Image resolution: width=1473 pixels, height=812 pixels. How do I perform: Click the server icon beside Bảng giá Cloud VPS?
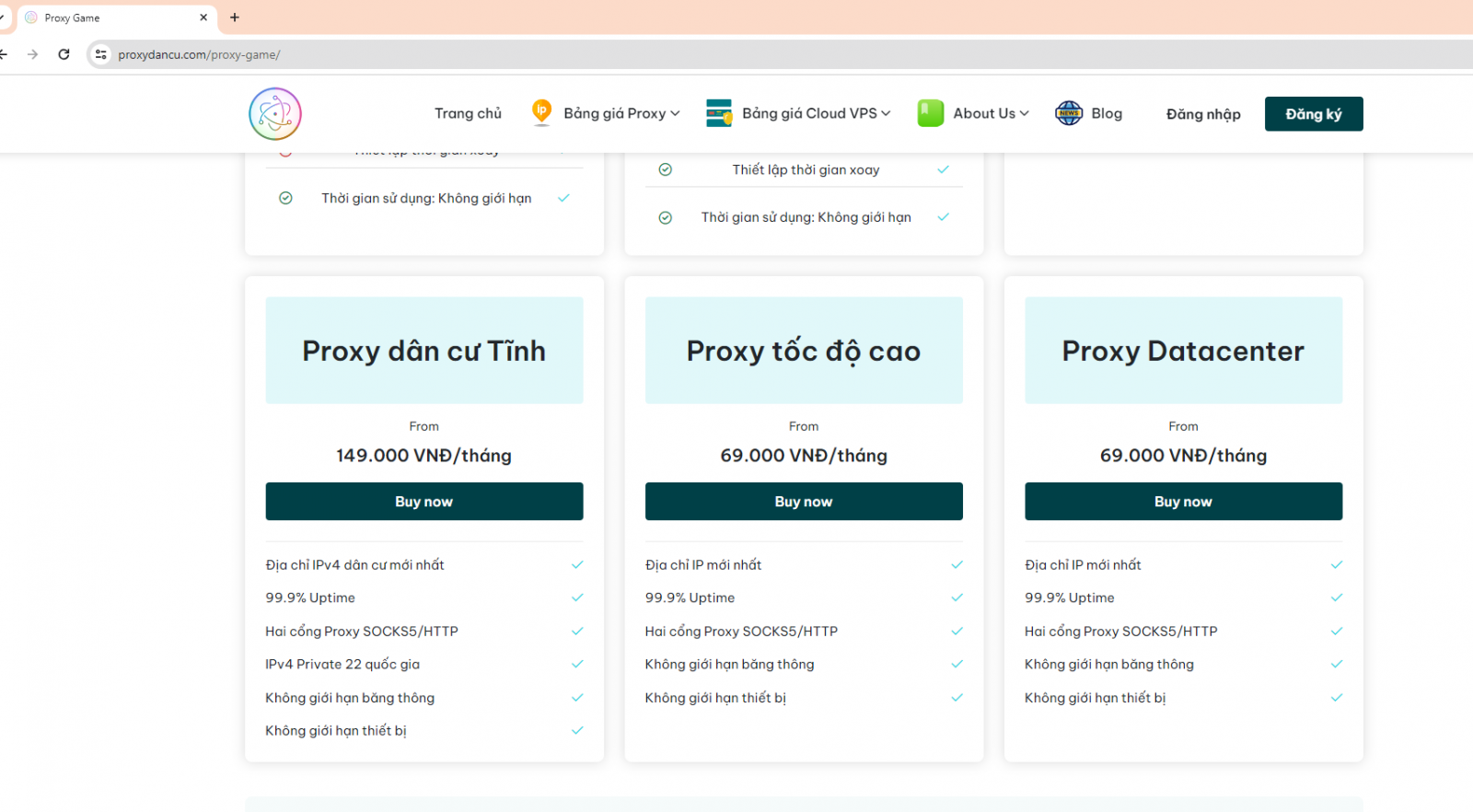(719, 112)
